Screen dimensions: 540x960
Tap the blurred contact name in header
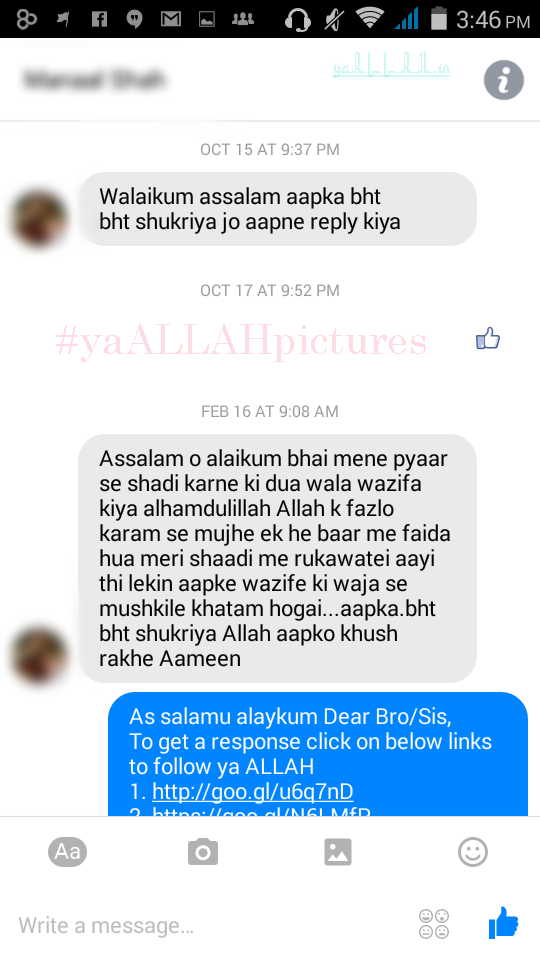(x=94, y=80)
